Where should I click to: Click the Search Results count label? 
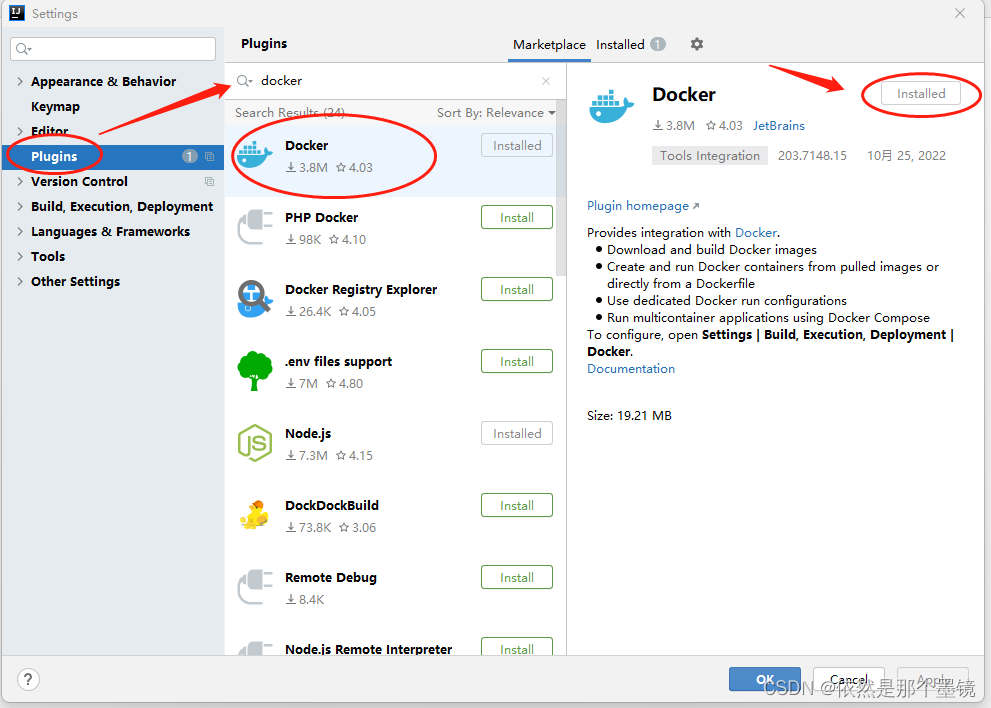[290, 113]
